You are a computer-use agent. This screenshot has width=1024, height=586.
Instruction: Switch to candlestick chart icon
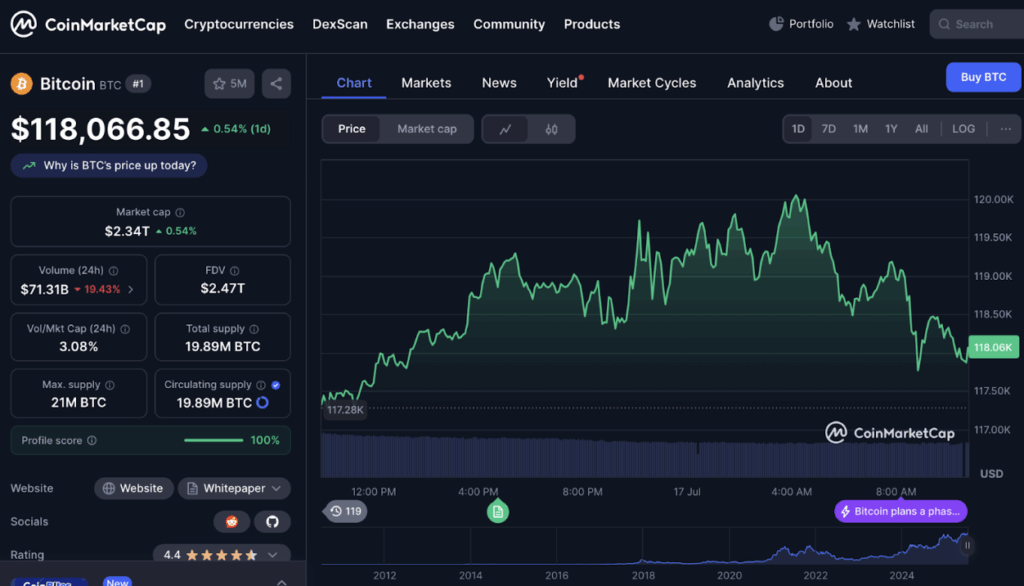(551, 129)
